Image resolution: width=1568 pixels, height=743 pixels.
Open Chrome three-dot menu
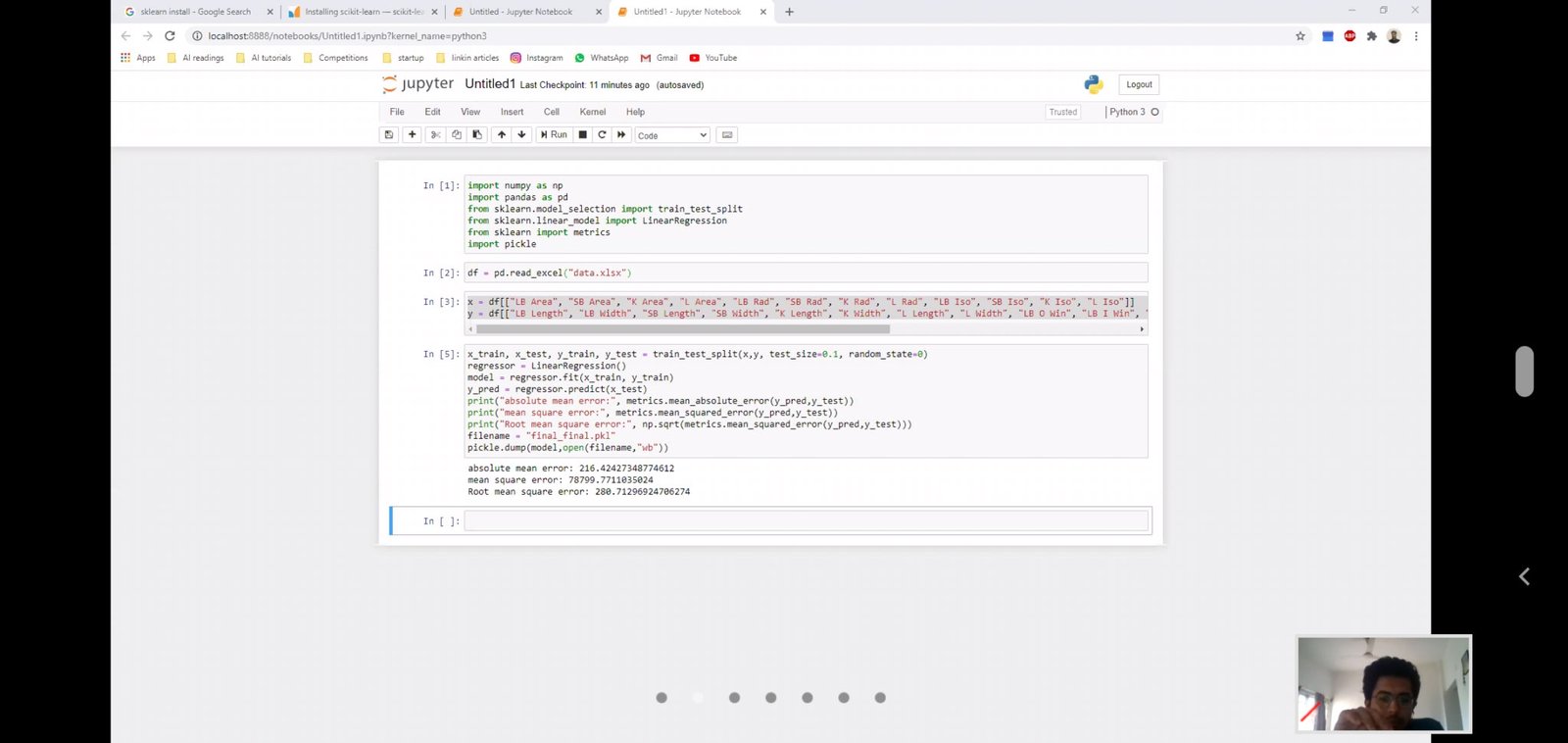coord(1416,36)
